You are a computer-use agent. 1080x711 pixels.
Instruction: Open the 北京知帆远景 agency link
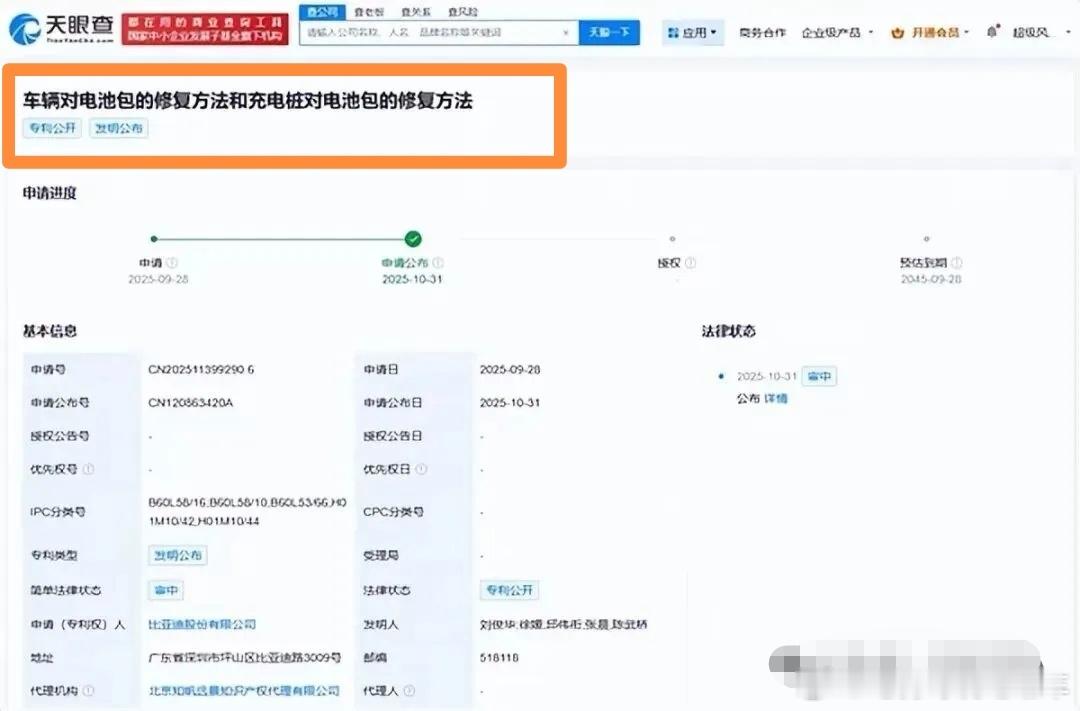tap(244, 690)
